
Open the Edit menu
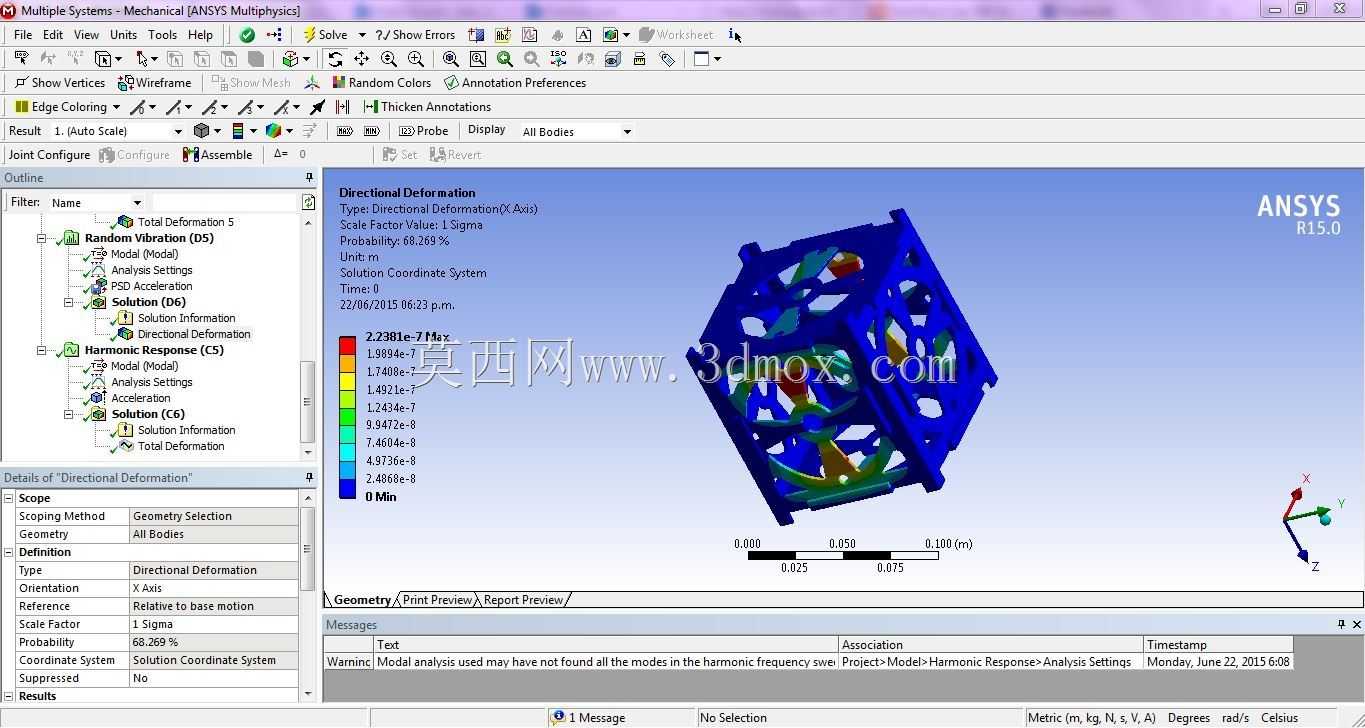[x=53, y=34]
